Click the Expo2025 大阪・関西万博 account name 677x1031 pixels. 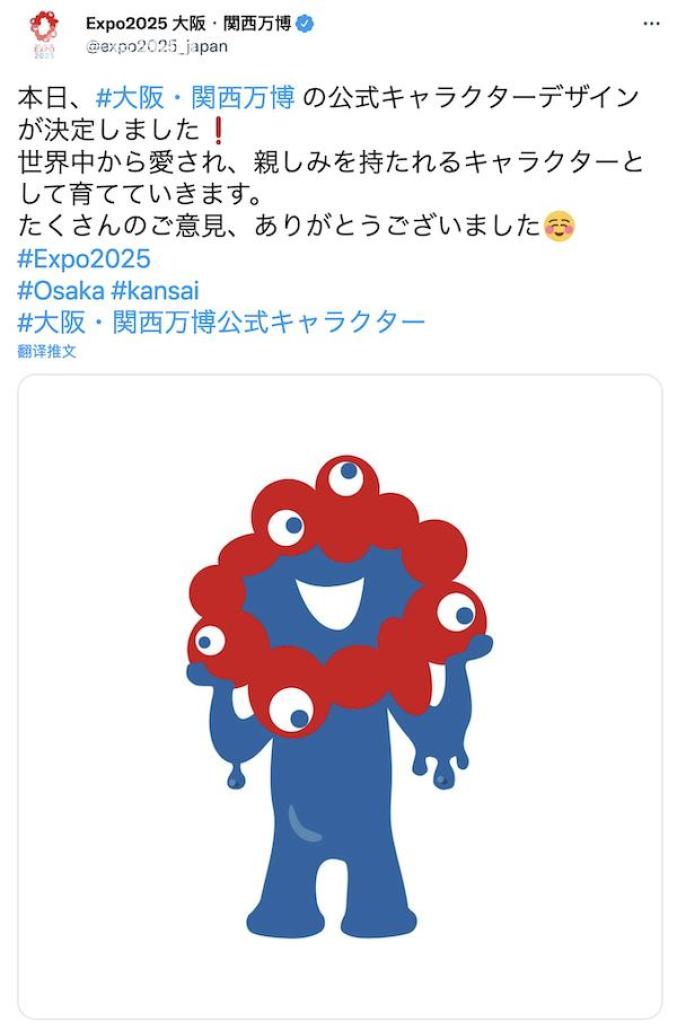188,24
